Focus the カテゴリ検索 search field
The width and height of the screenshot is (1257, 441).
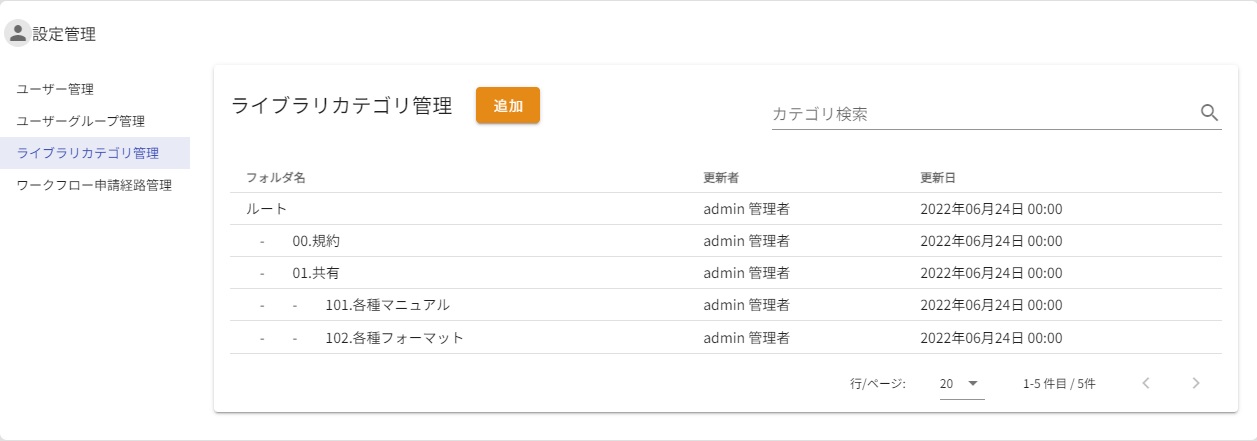(x=980, y=114)
